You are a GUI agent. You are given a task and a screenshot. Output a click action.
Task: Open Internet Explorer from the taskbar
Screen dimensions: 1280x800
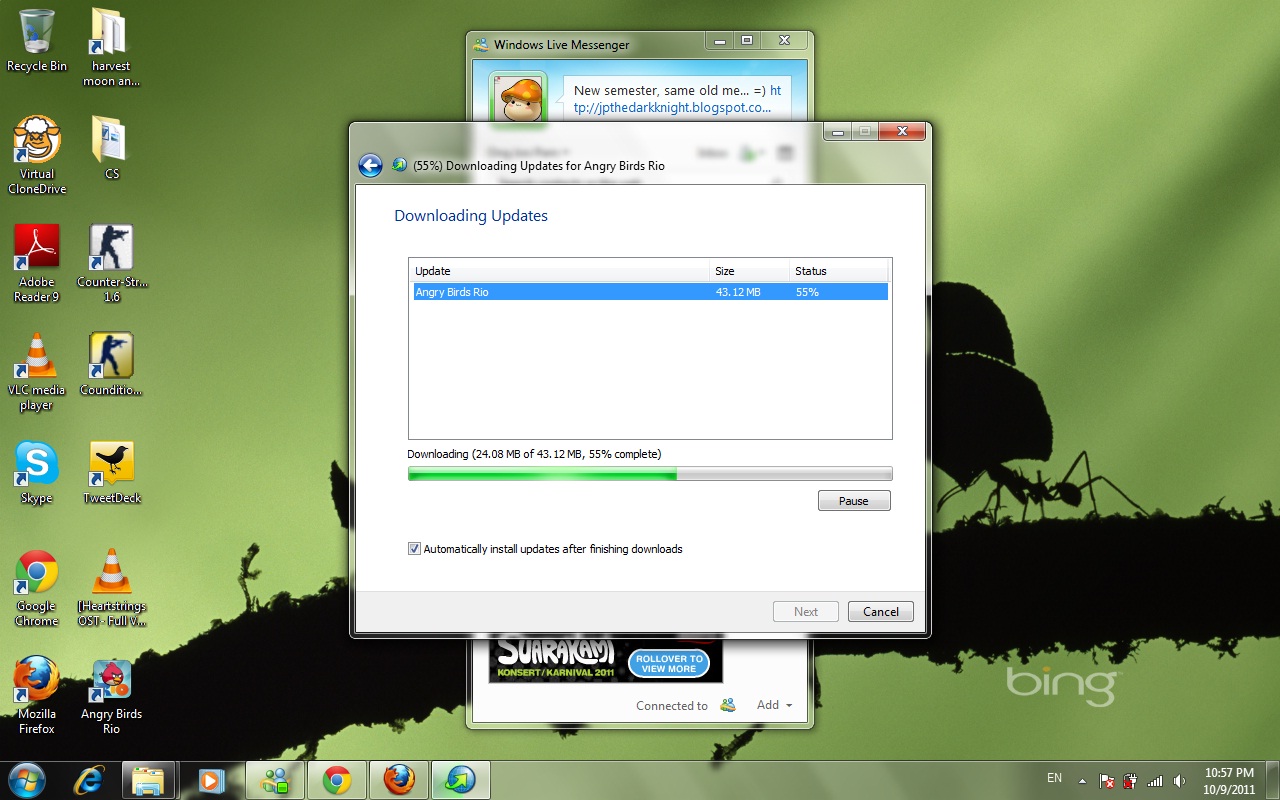coord(87,779)
